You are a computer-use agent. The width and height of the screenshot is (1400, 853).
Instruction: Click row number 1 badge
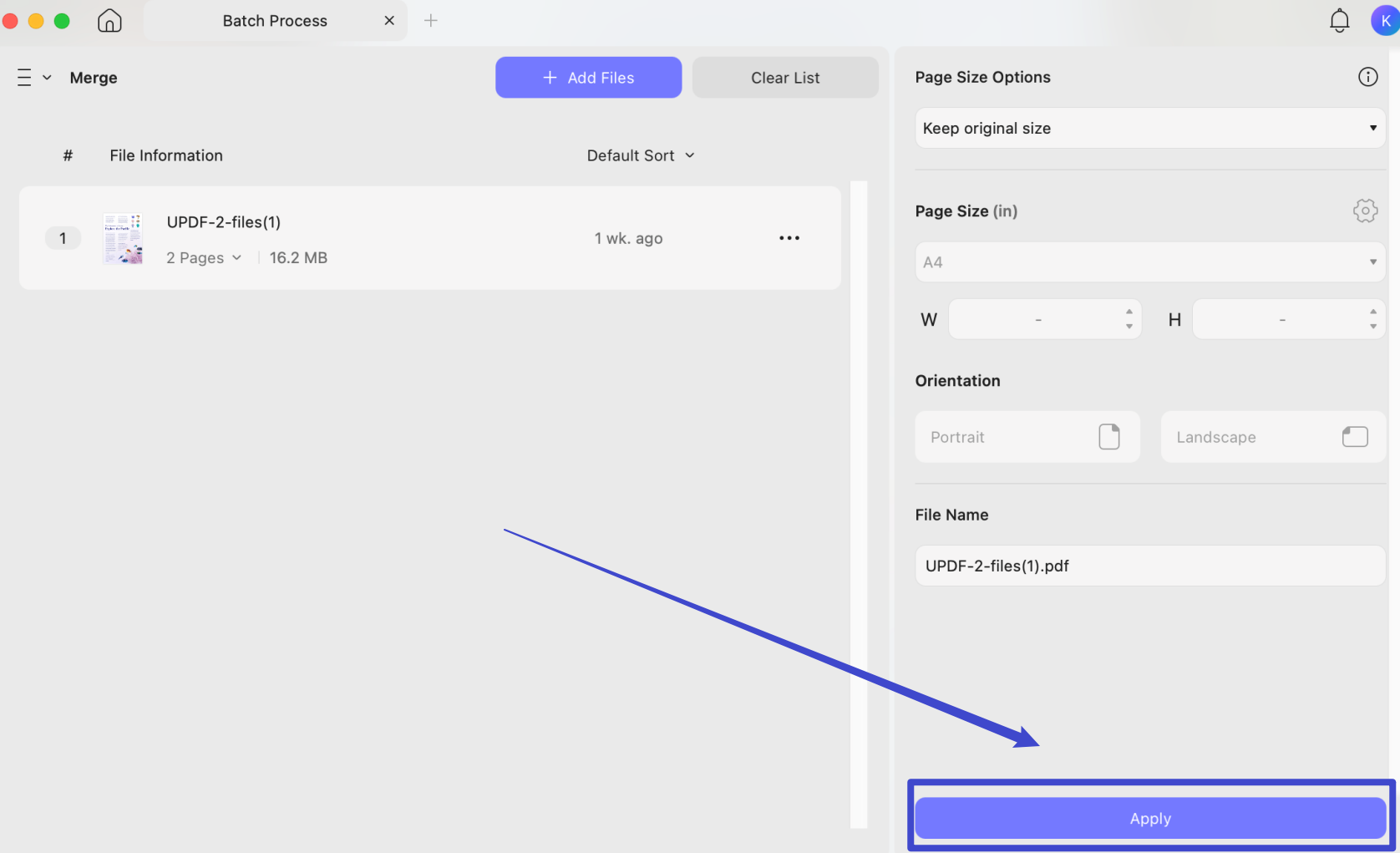[x=63, y=238]
